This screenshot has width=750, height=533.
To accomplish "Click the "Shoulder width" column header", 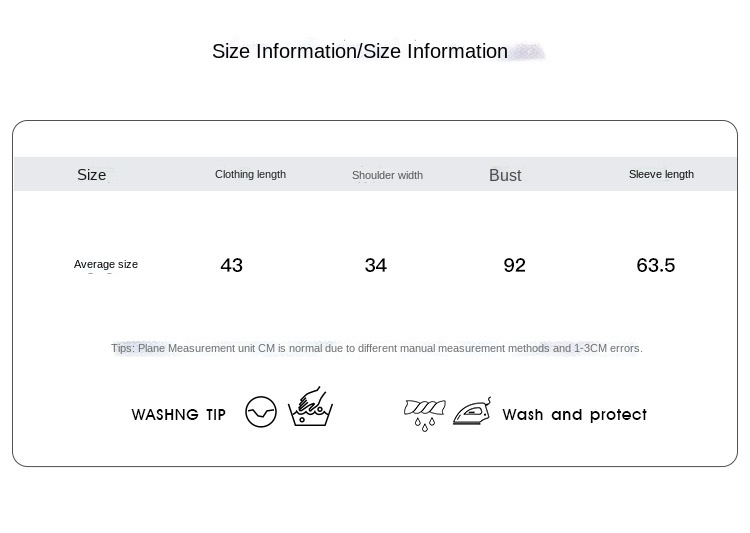I will tap(387, 175).
